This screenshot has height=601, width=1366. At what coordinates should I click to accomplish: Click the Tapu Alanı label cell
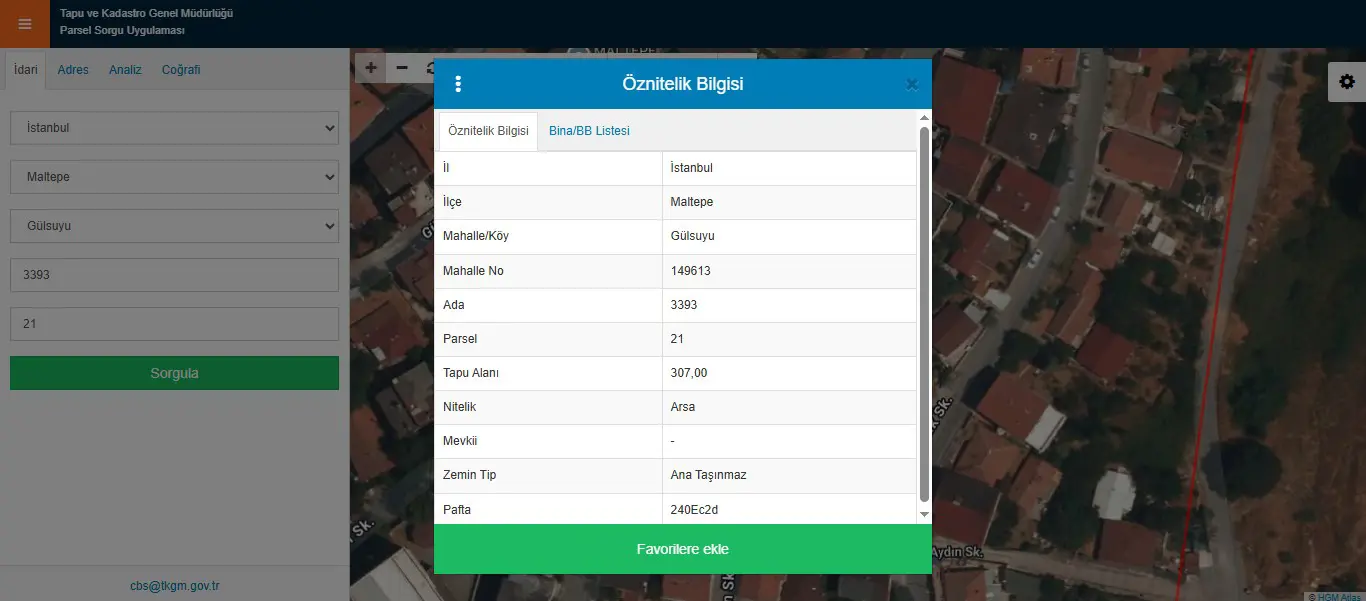[548, 373]
